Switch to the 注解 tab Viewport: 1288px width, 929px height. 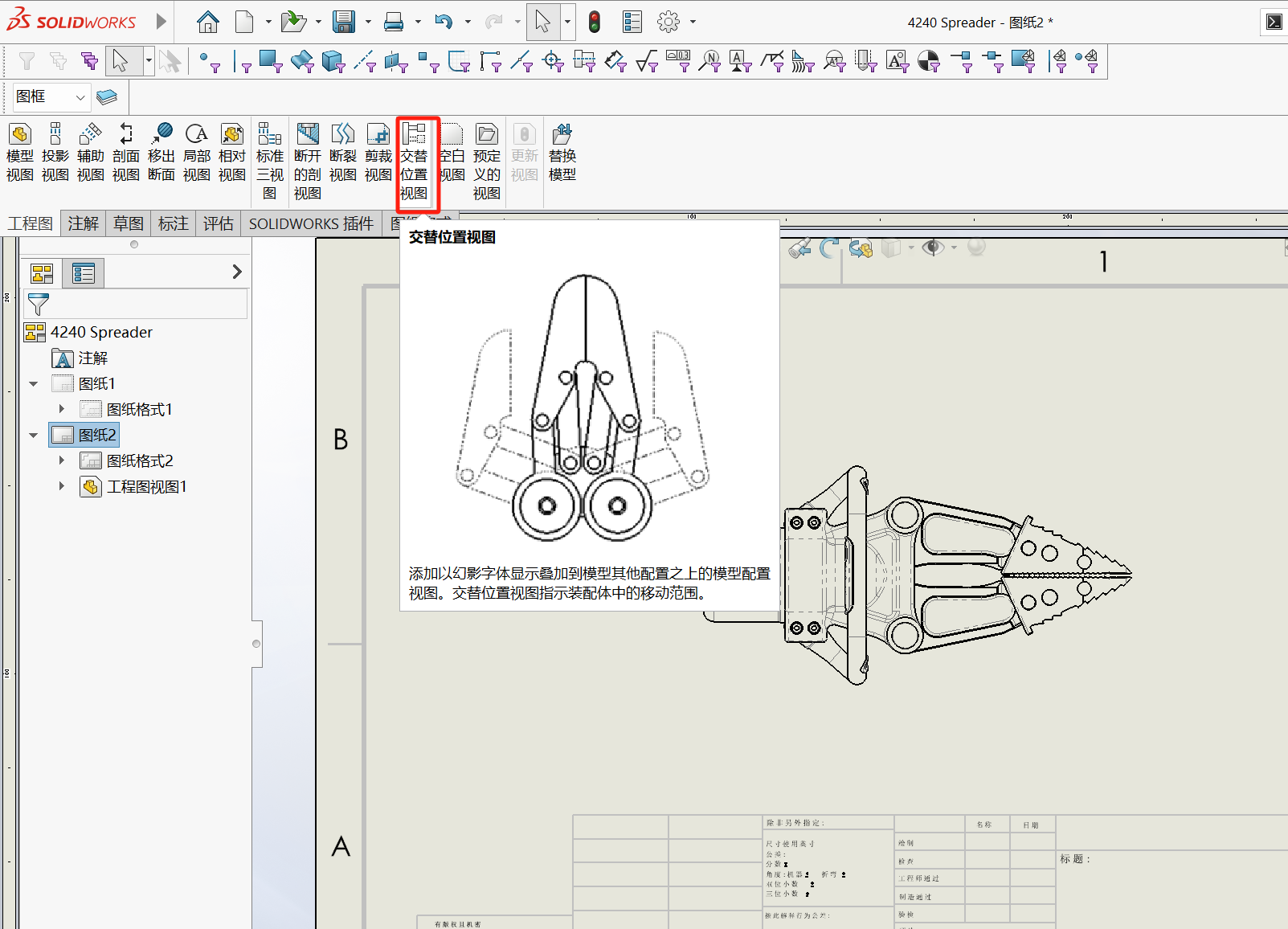tap(84, 223)
